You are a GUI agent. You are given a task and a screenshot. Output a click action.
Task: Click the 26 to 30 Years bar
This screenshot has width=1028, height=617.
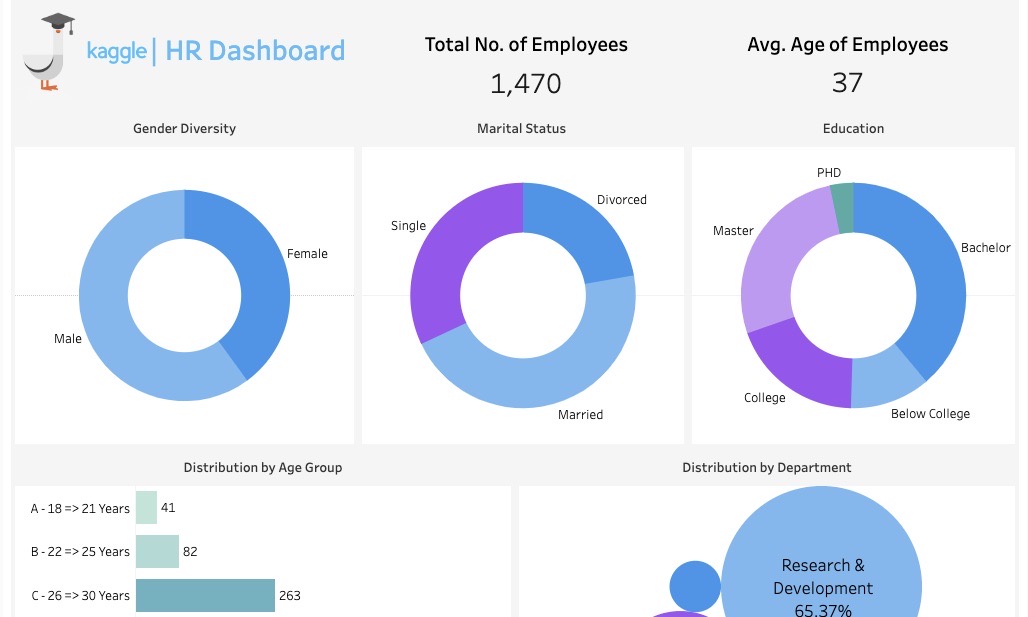[x=205, y=595]
